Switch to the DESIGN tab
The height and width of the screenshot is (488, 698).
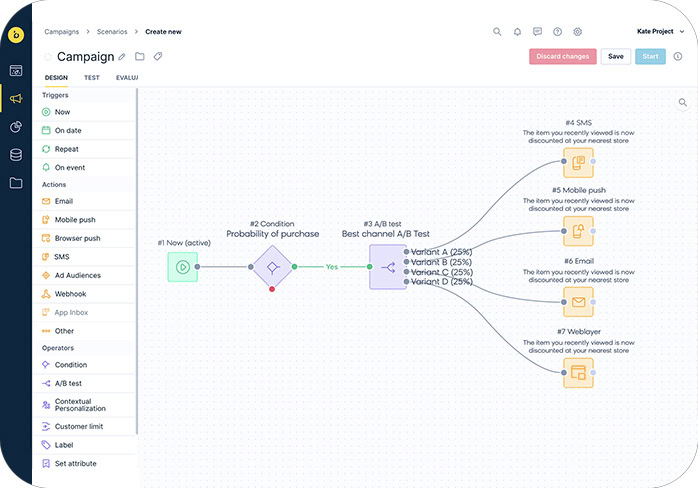(56, 77)
